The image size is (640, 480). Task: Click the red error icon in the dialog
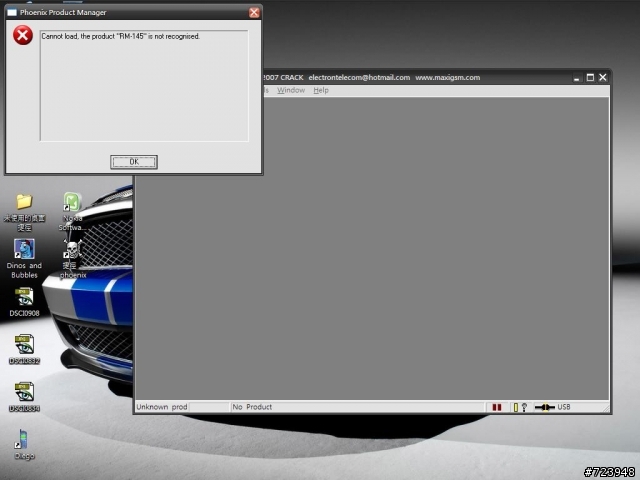tap(23, 35)
